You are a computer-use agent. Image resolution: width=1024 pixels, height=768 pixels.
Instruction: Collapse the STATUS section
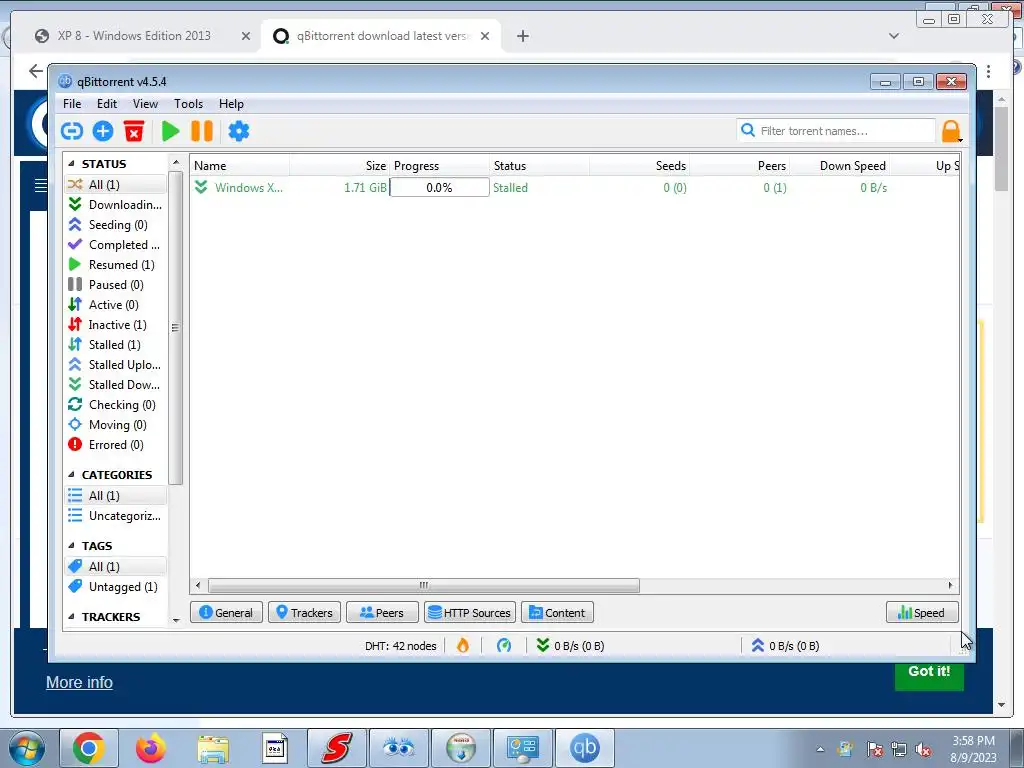coord(71,164)
